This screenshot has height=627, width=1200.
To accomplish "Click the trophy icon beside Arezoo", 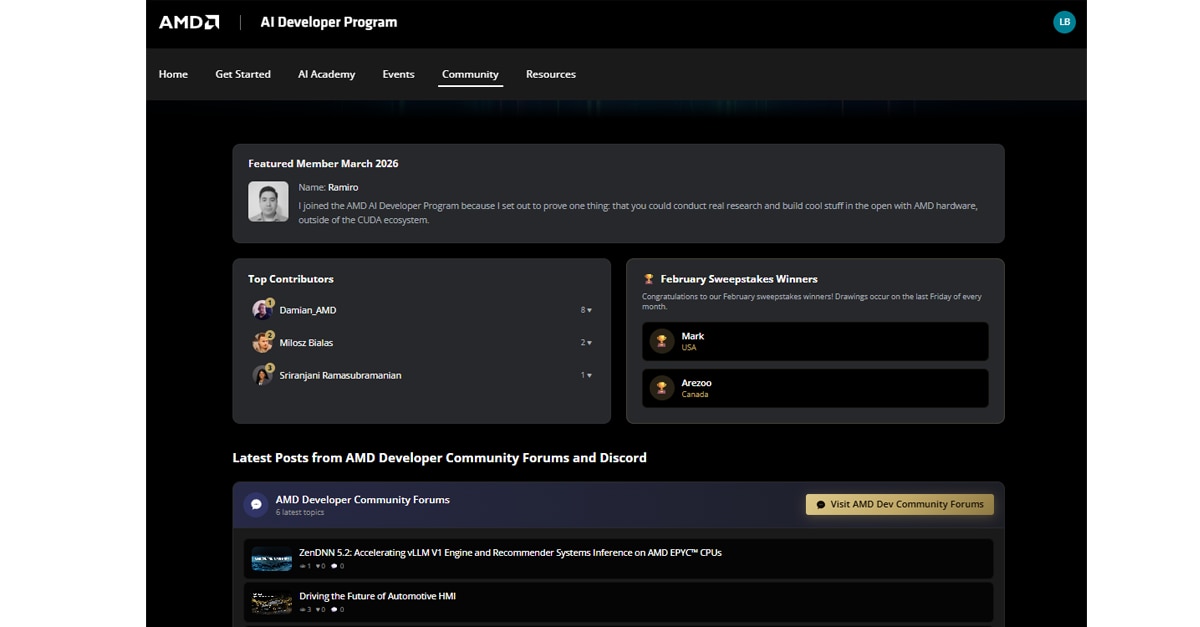I will (x=661, y=388).
